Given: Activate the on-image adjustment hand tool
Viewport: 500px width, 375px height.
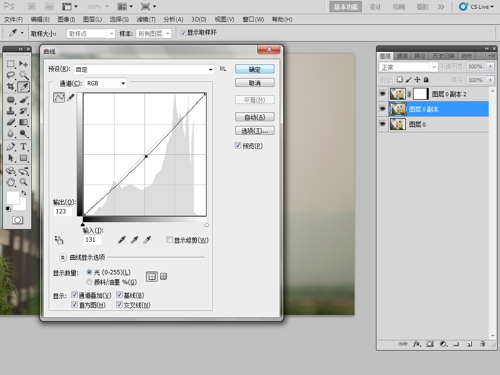Looking at the screenshot, I should click(x=59, y=240).
